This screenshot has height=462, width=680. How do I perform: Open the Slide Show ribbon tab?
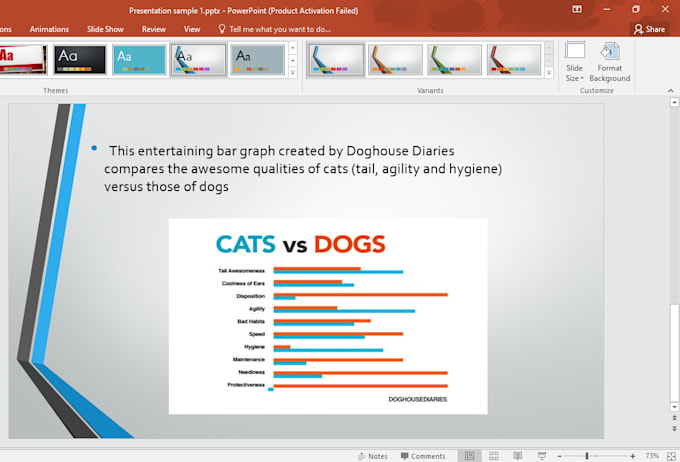[105, 29]
